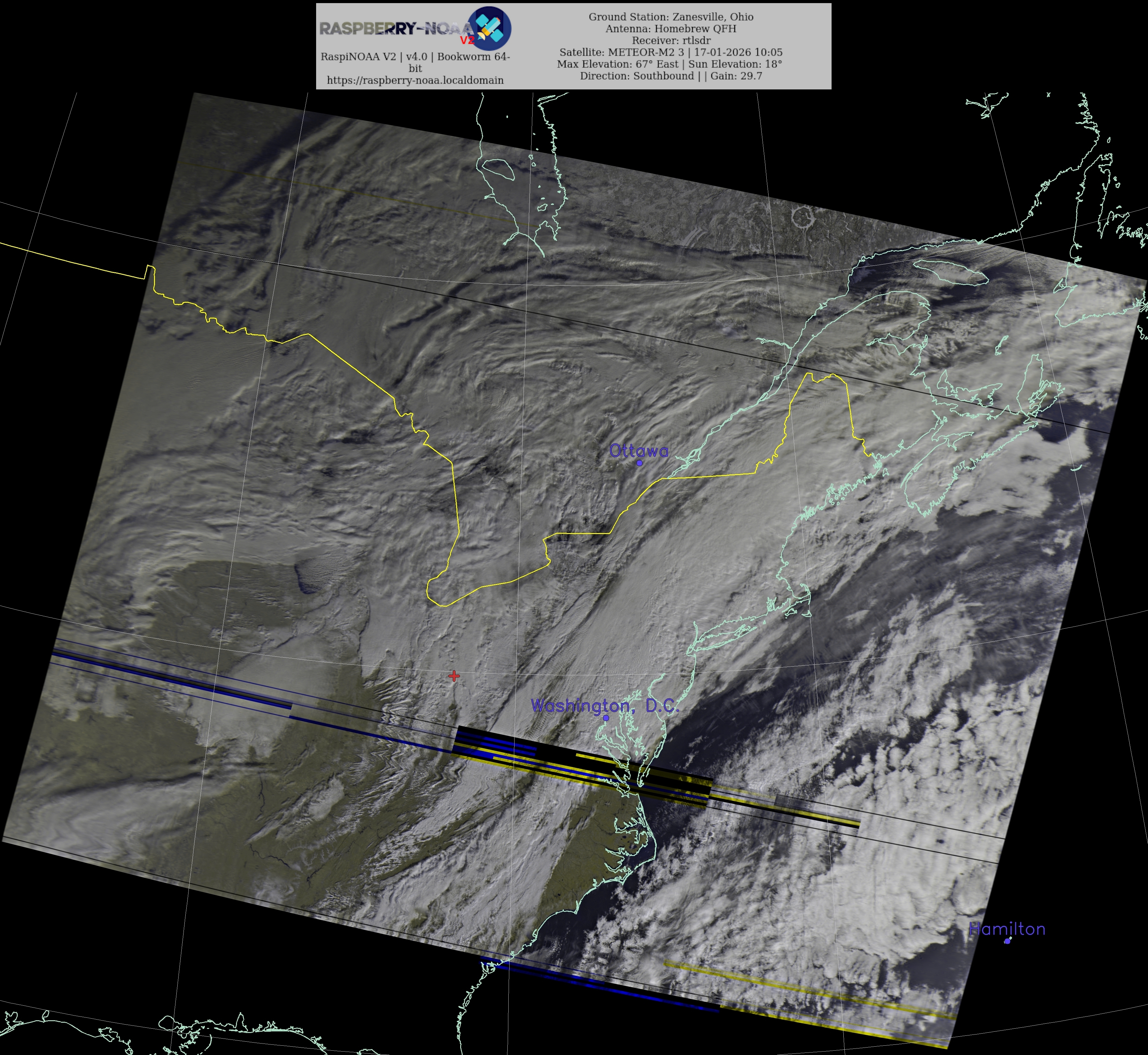Click the Ground Station: Zanesville, Ohio text
Image resolution: width=1148 pixels, height=1055 pixels.
pos(671,16)
